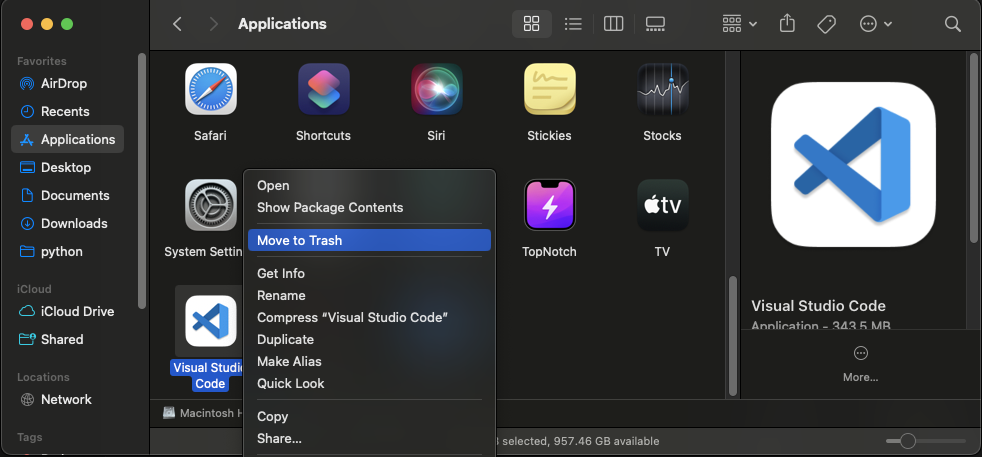The width and height of the screenshot is (982, 457).
Task: Choose Get Info from the context menu
Action: point(370,274)
